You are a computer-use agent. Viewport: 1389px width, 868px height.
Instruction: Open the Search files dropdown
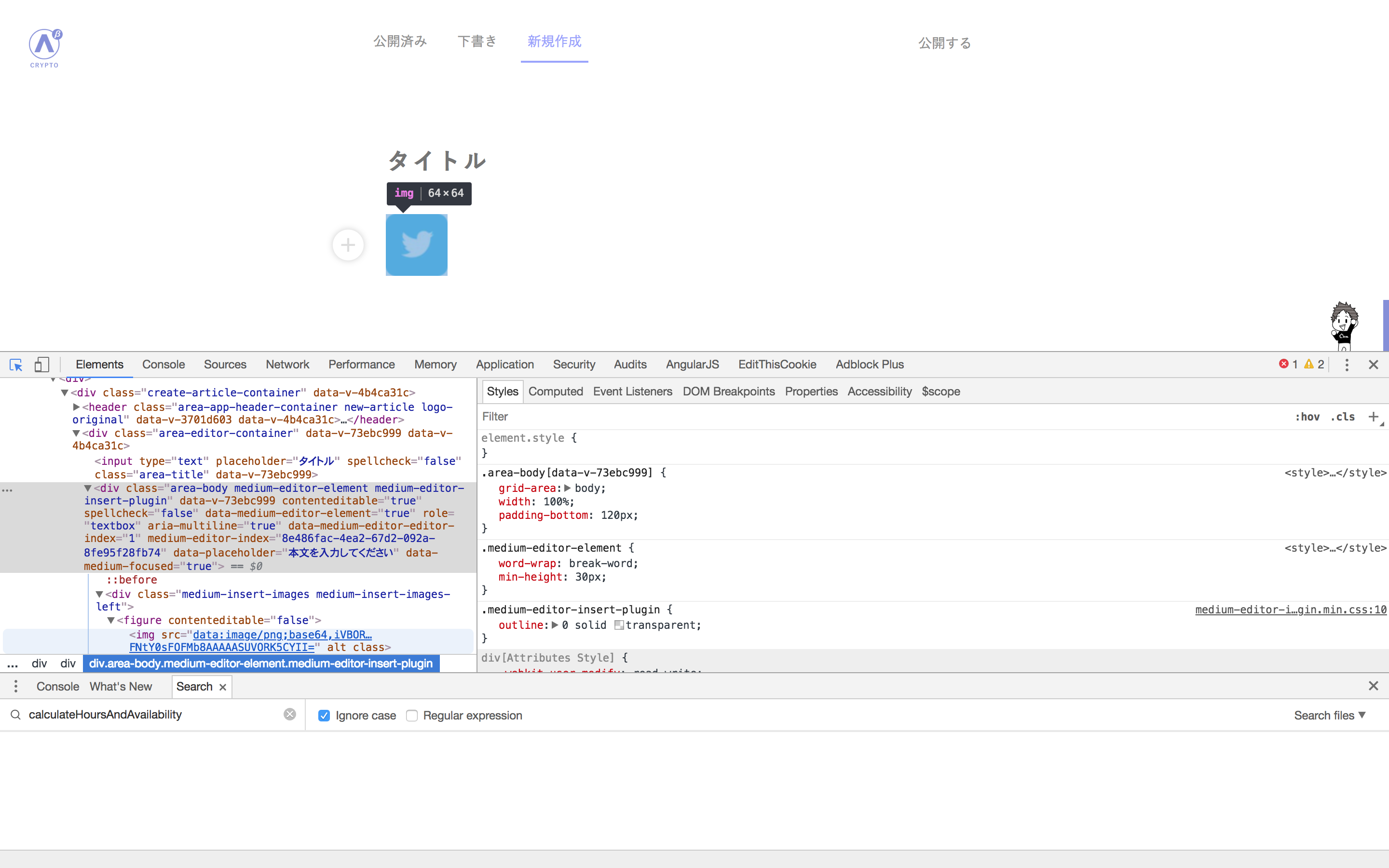click(1329, 715)
